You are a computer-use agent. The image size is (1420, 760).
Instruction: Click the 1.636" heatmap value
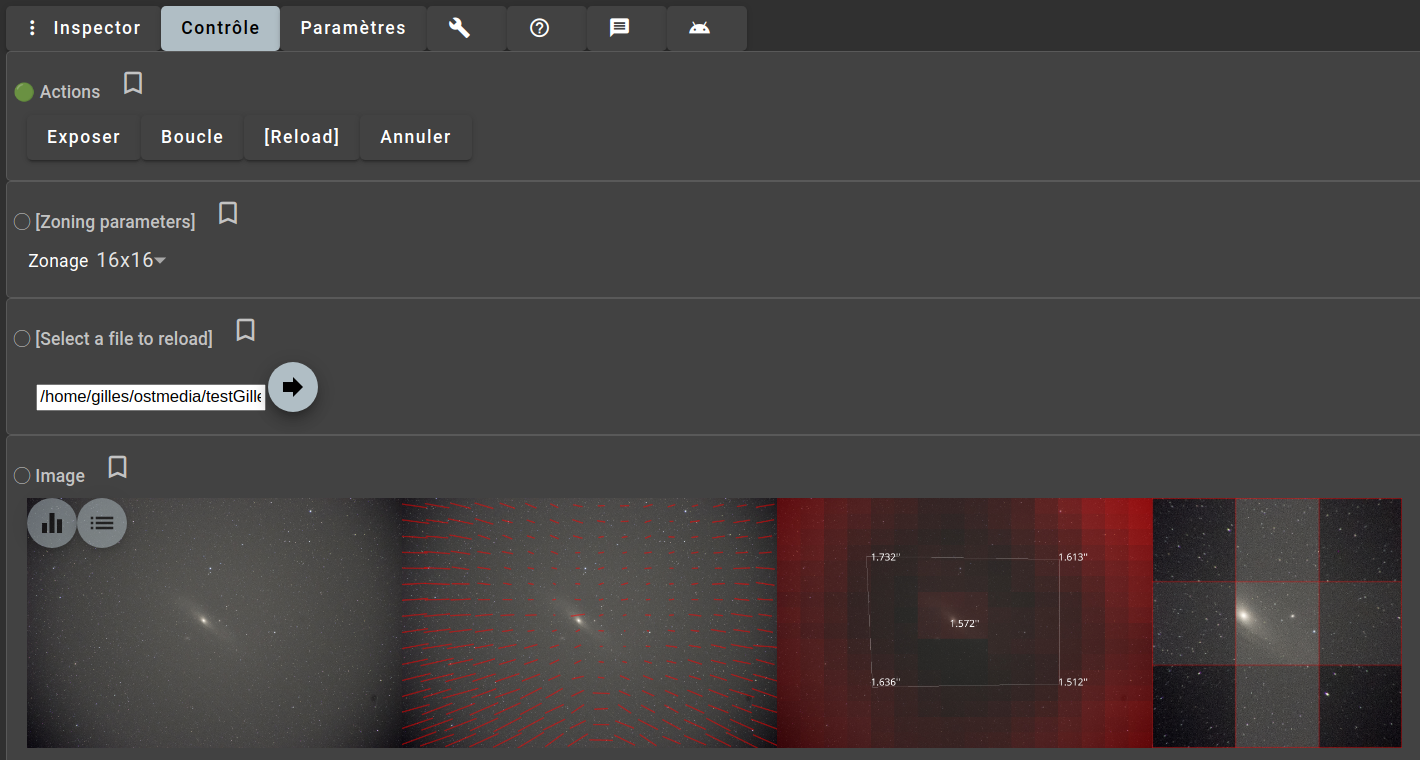pyautogui.click(x=885, y=682)
